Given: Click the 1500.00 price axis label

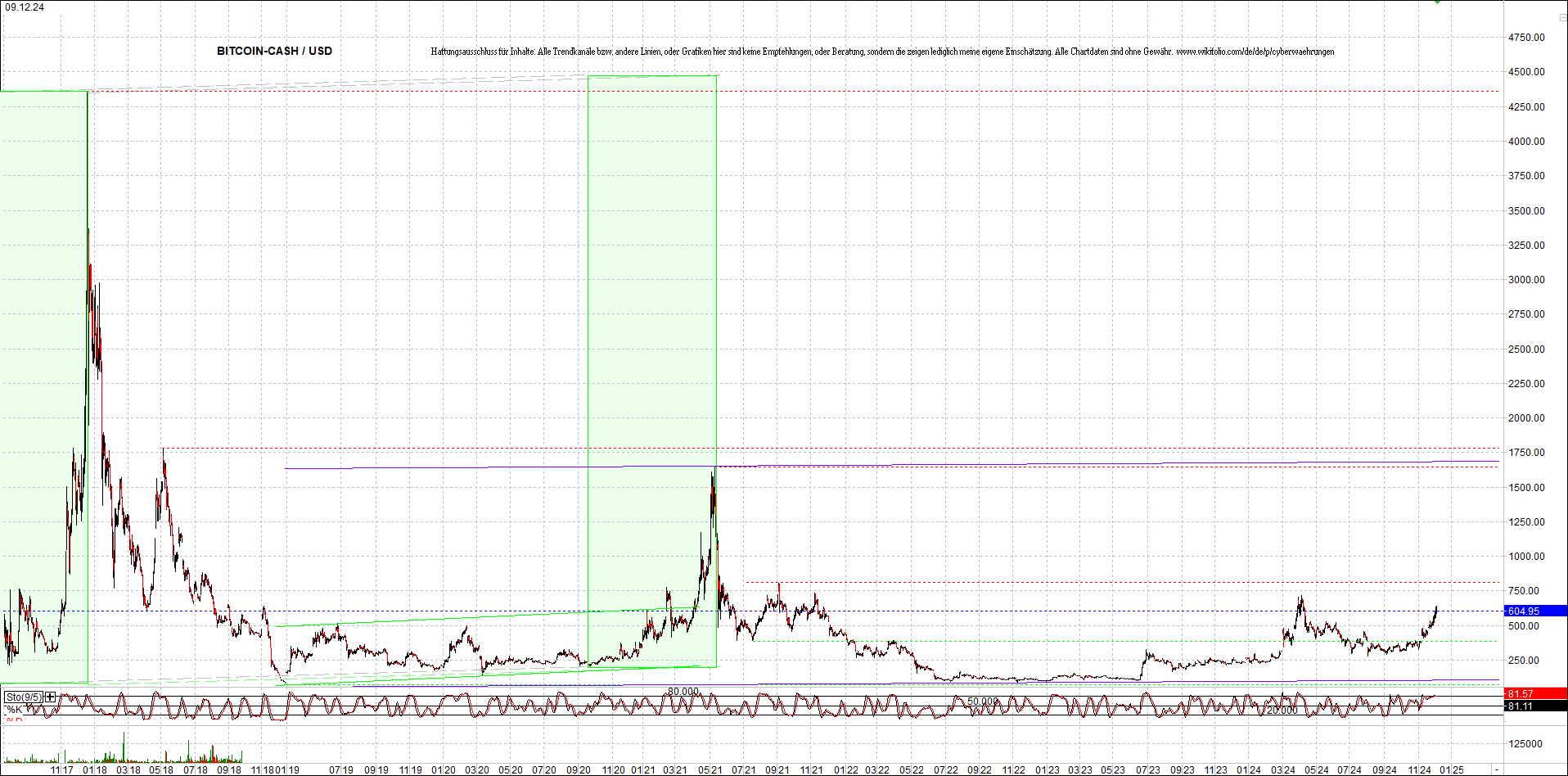Looking at the screenshot, I should coord(1526,488).
